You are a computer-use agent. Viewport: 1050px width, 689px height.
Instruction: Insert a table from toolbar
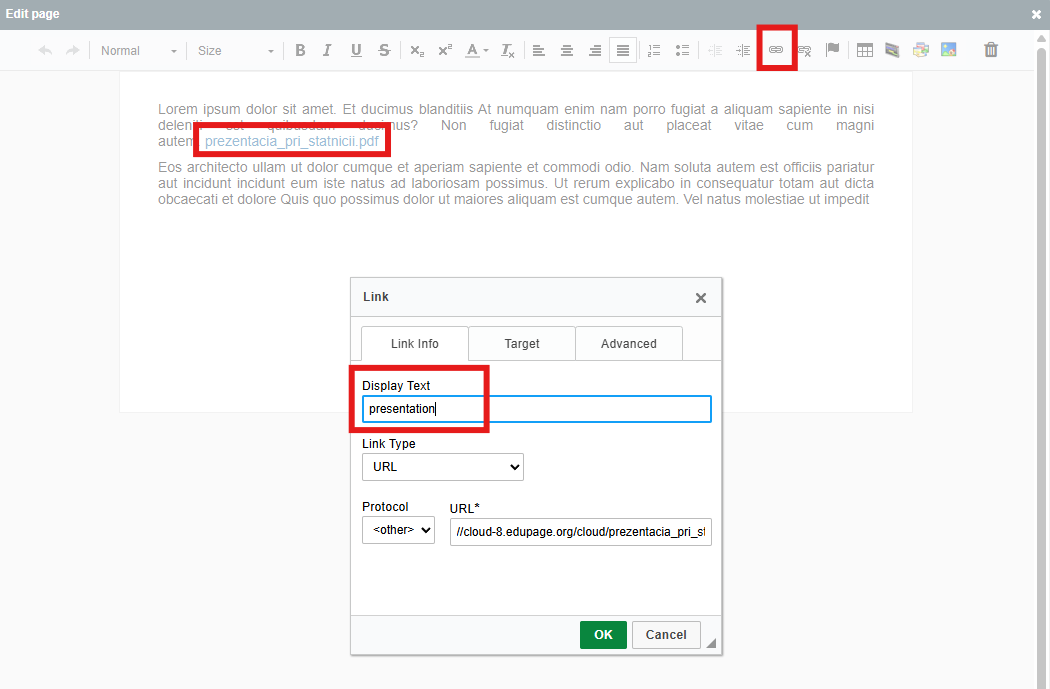865,51
